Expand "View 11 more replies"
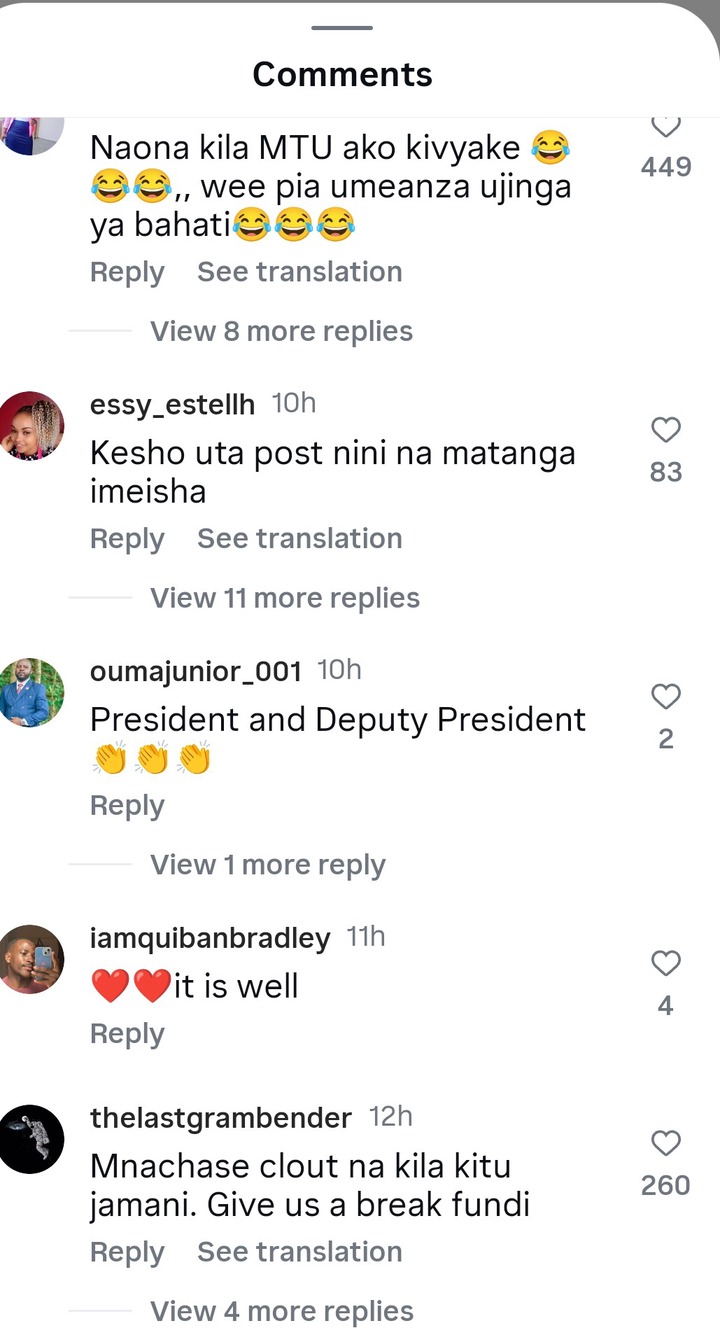The width and height of the screenshot is (720, 1342). 284,598
